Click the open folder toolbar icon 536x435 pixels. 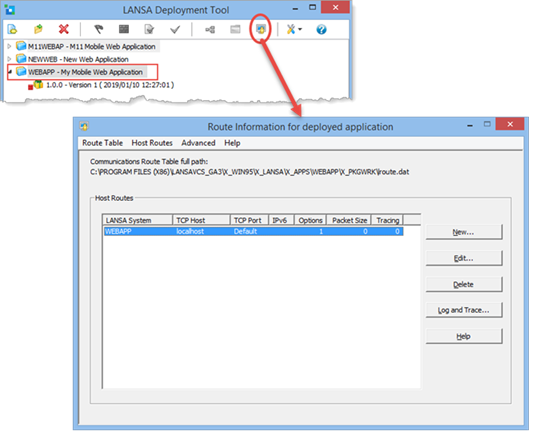[38, 29]
